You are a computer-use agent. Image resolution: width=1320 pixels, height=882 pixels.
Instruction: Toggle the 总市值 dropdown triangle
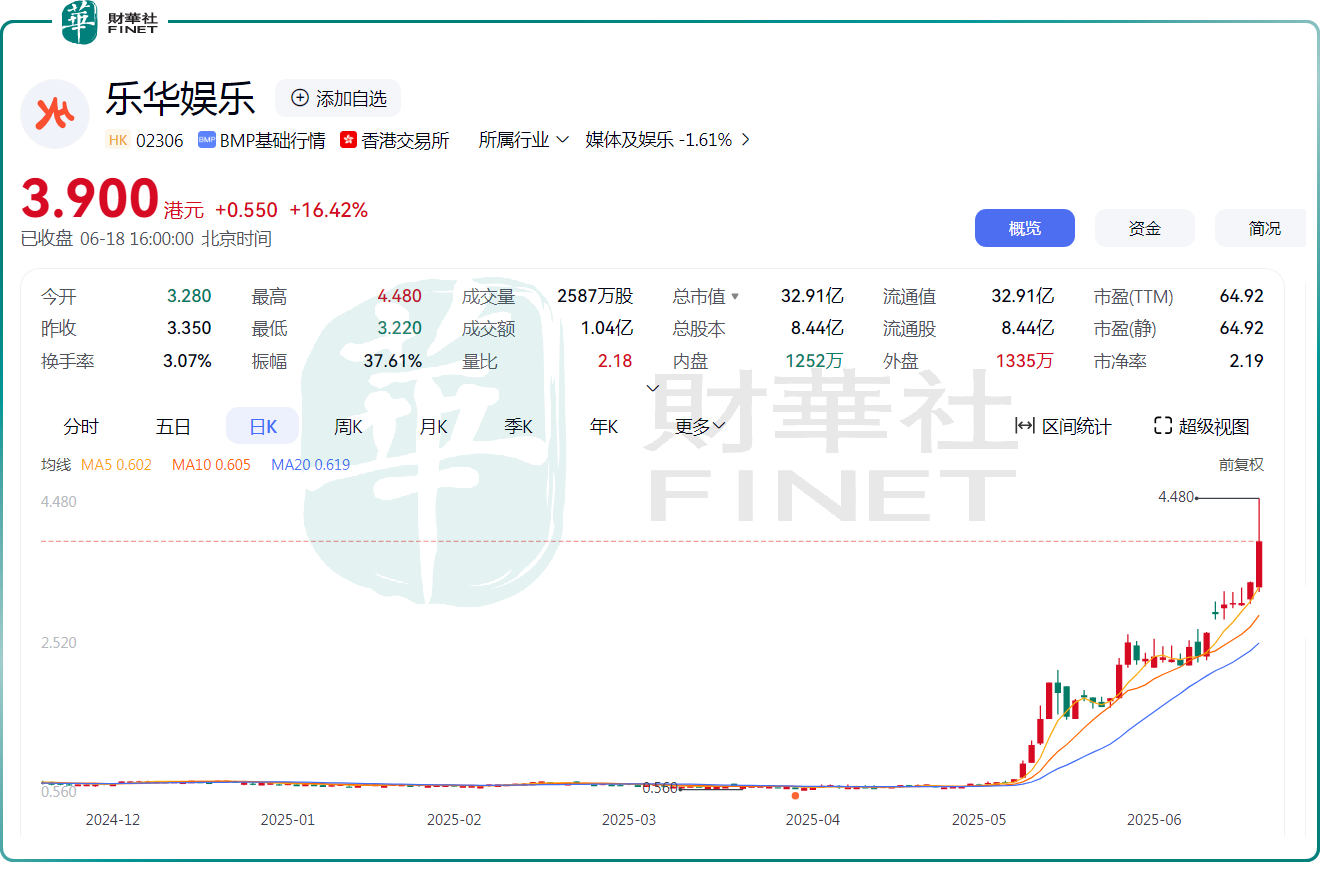[735, 297]
